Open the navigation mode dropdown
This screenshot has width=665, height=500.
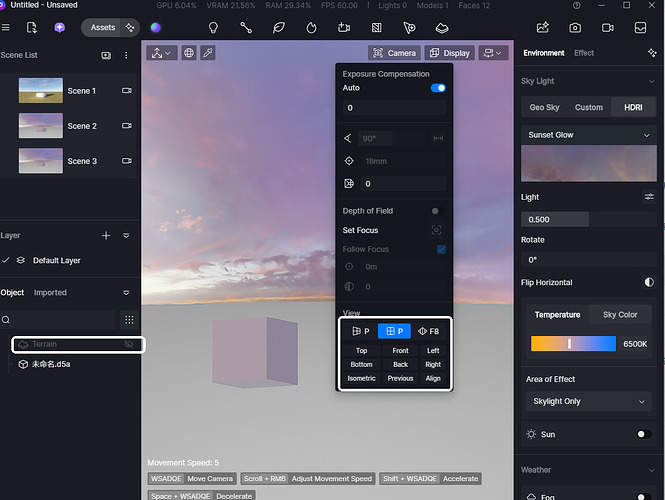click(162, 53)
